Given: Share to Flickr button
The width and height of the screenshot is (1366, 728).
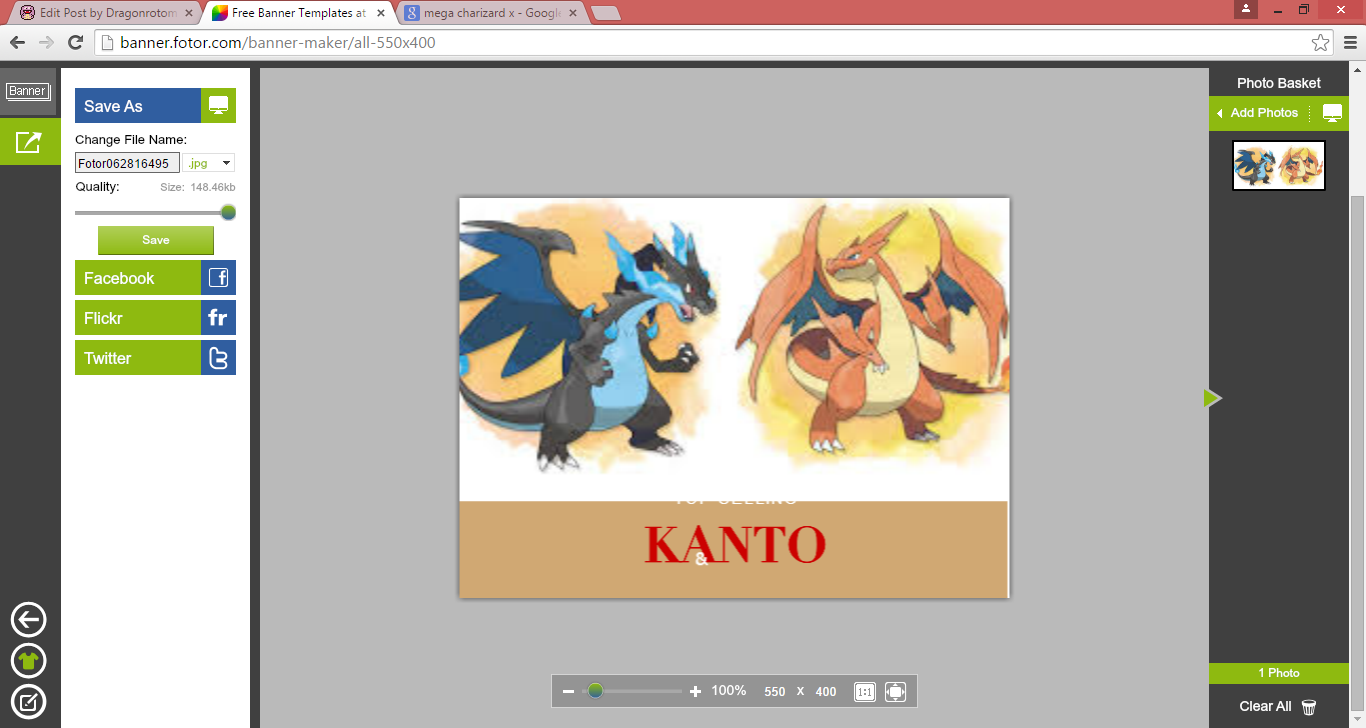Looking at the screenshot, I should coord(138,318).
